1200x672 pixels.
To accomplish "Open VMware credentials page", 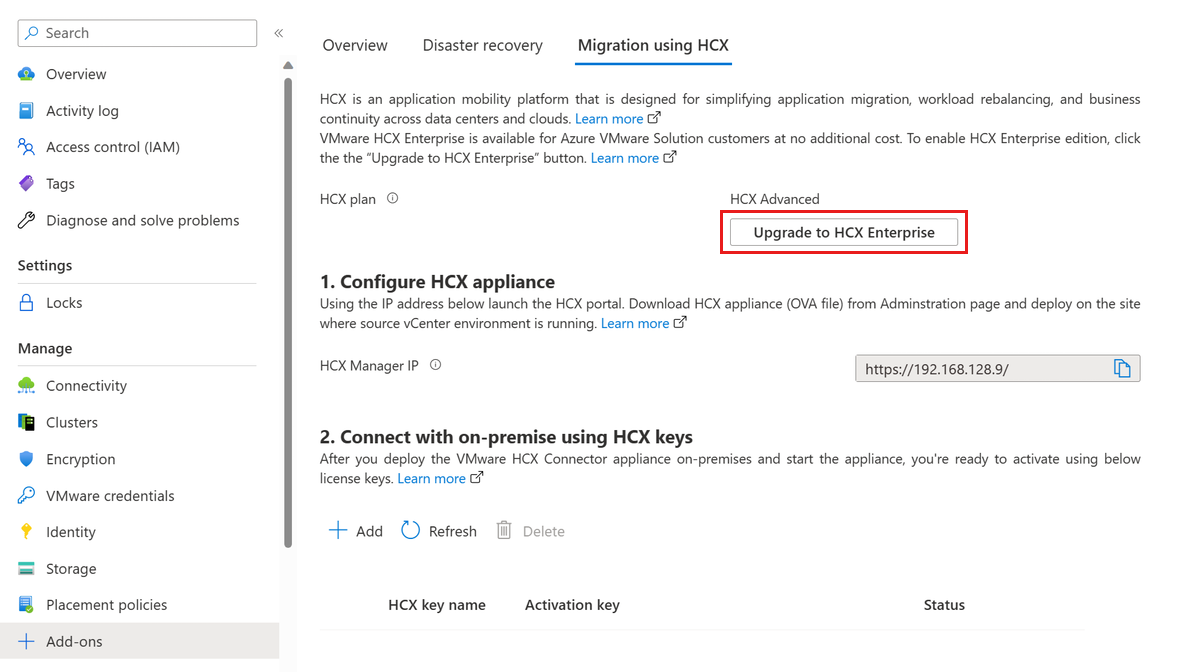I will [110, 496].
